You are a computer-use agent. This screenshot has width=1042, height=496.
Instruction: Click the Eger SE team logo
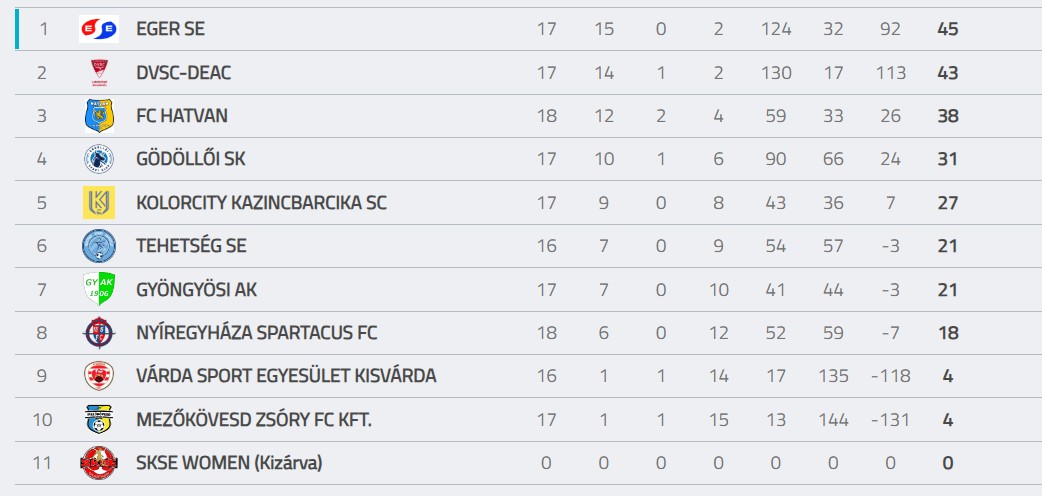coord(99,29)
